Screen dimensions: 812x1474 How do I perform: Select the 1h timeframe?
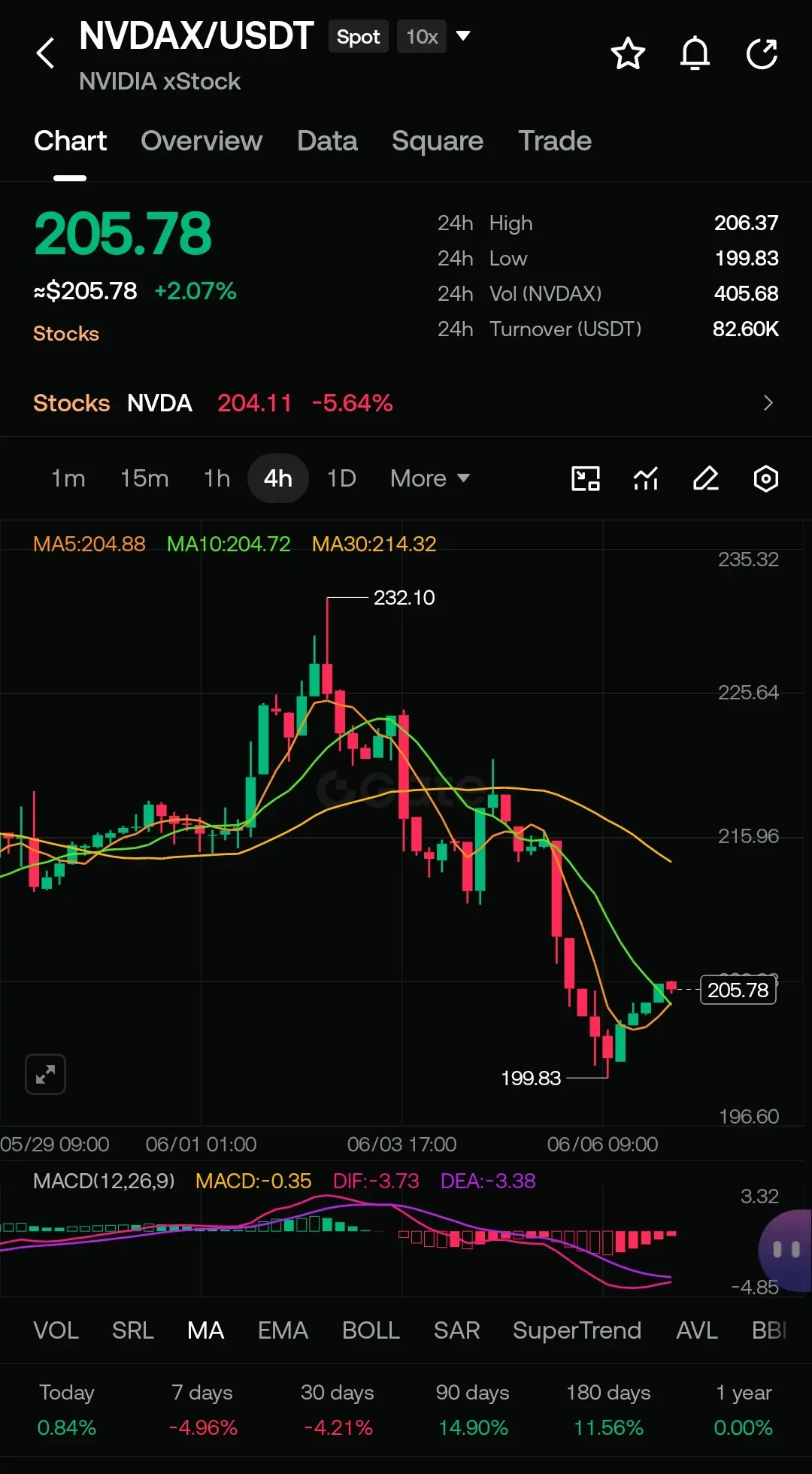(x=217, y=478)
